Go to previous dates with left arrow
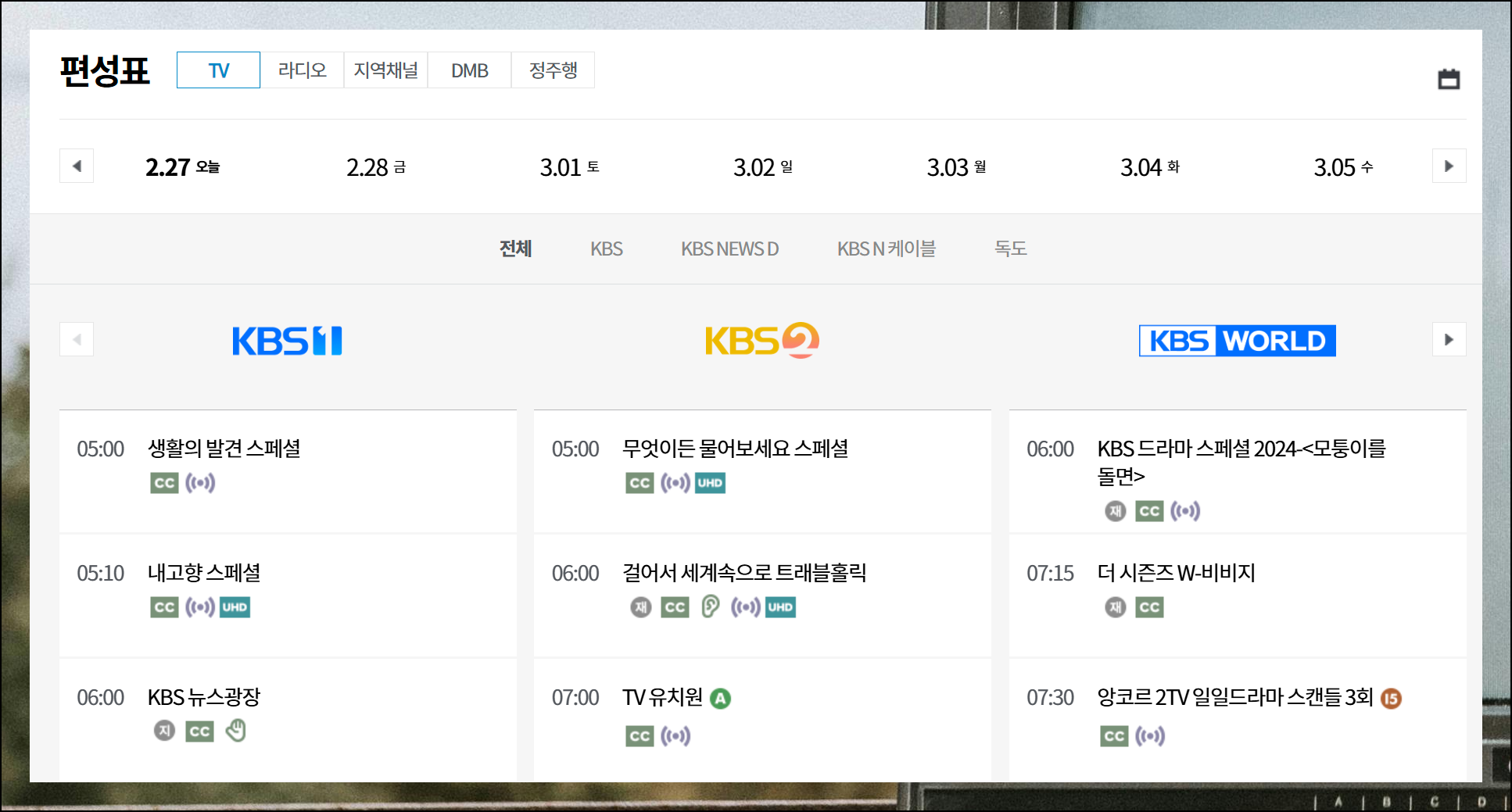Screen dimensions: 1512x812 click(77, 166)
